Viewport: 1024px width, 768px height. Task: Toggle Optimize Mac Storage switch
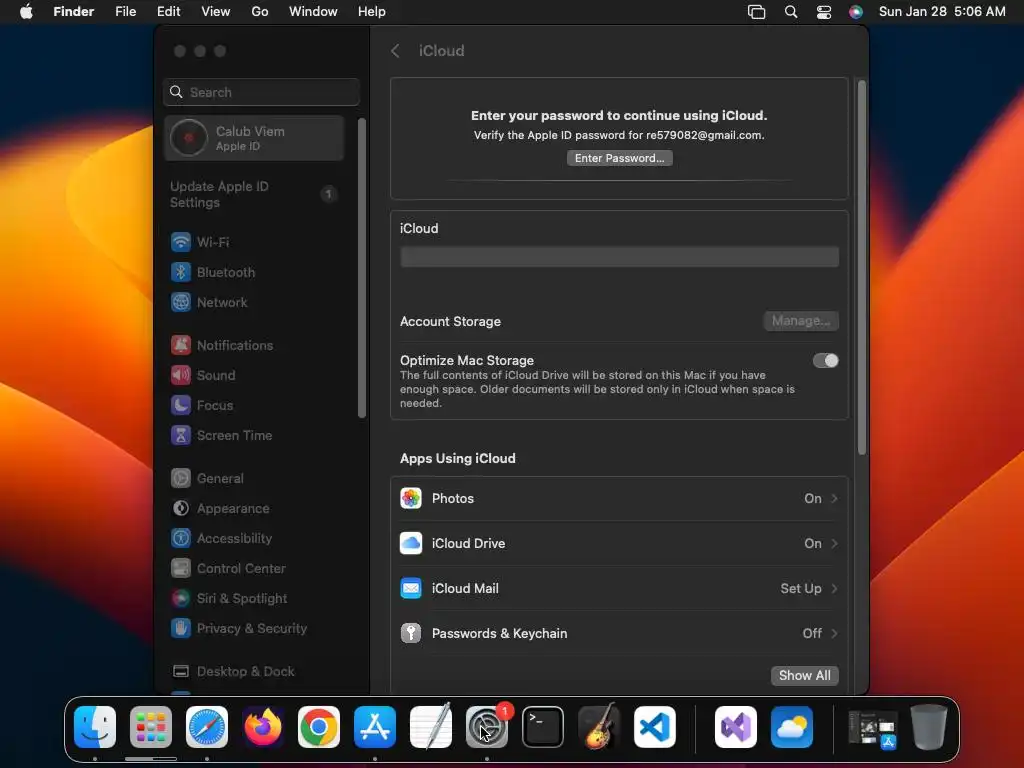(x=825, y=360)
